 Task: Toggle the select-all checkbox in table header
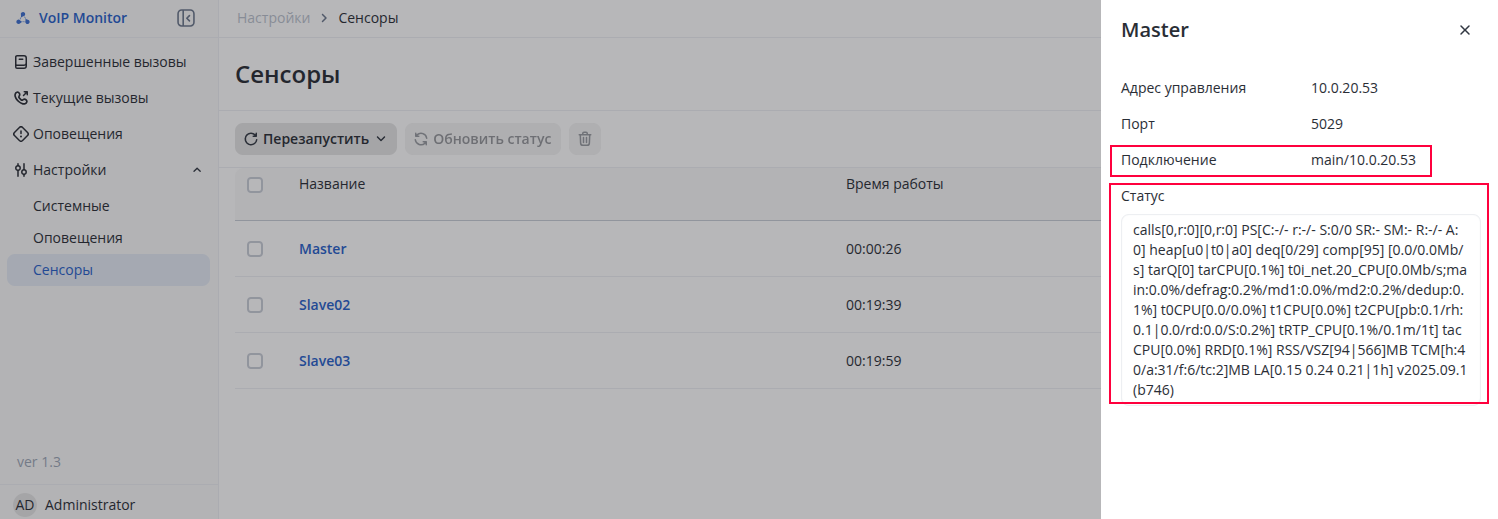tap(255, 185)
